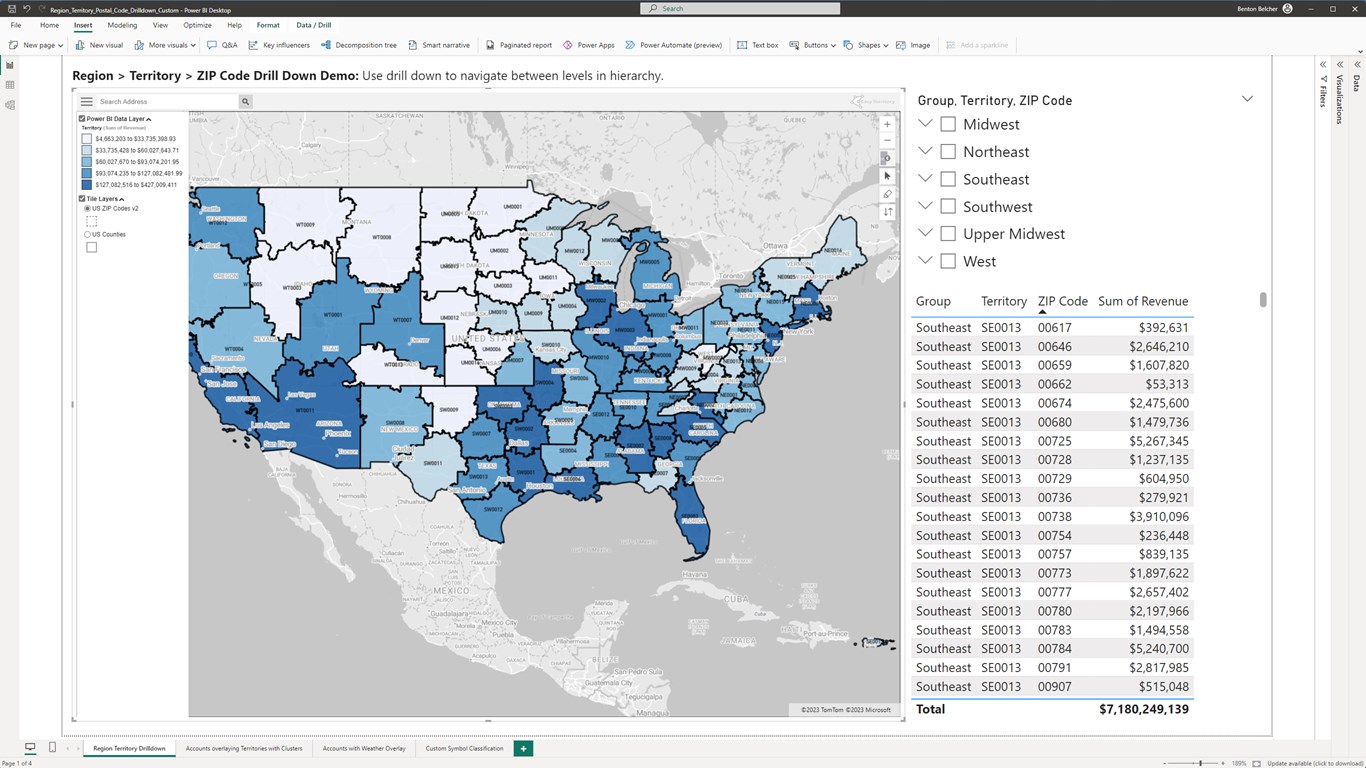The width and height of the screenshot is (1366, 768).
Task: Zoom in on the map with plus
Action: point(887,125)
